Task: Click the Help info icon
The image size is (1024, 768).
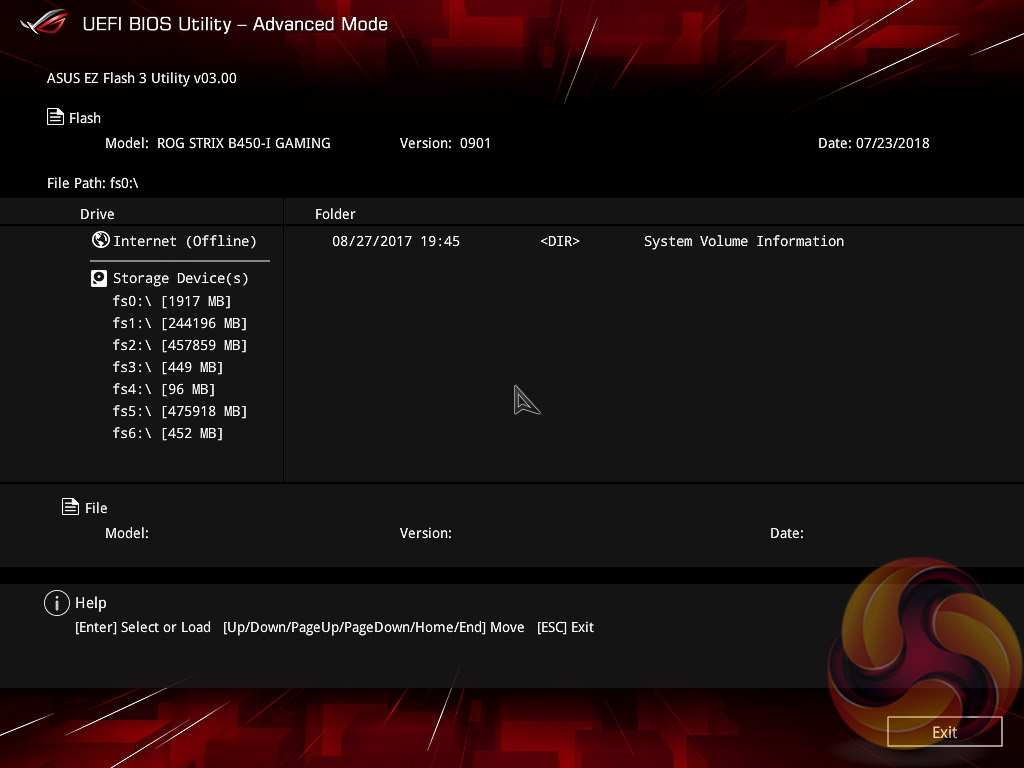Action: (x=56, y=602)
